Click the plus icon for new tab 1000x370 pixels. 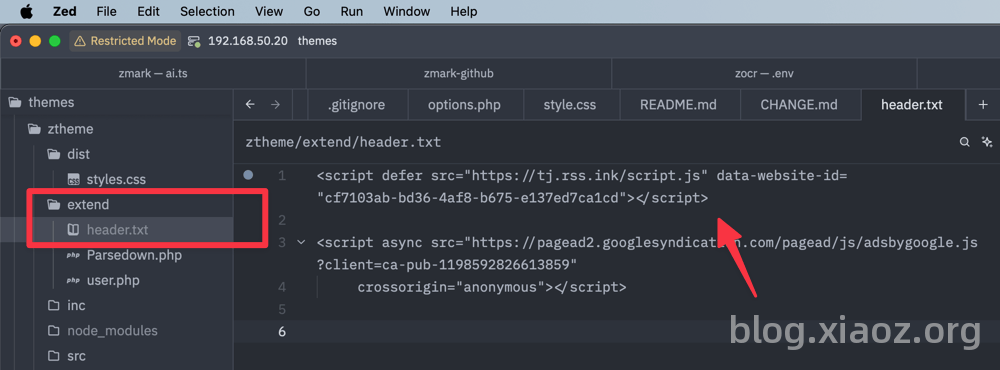pyautogui.click(x=983, y=105)
